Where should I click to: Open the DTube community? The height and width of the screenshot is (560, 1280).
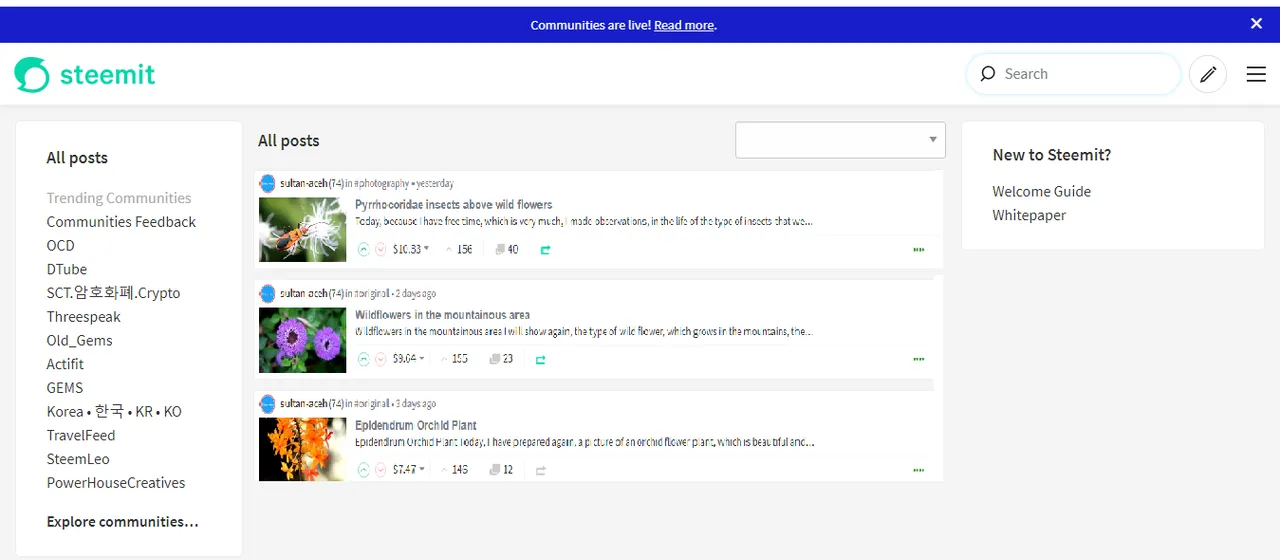coord(67,269)
